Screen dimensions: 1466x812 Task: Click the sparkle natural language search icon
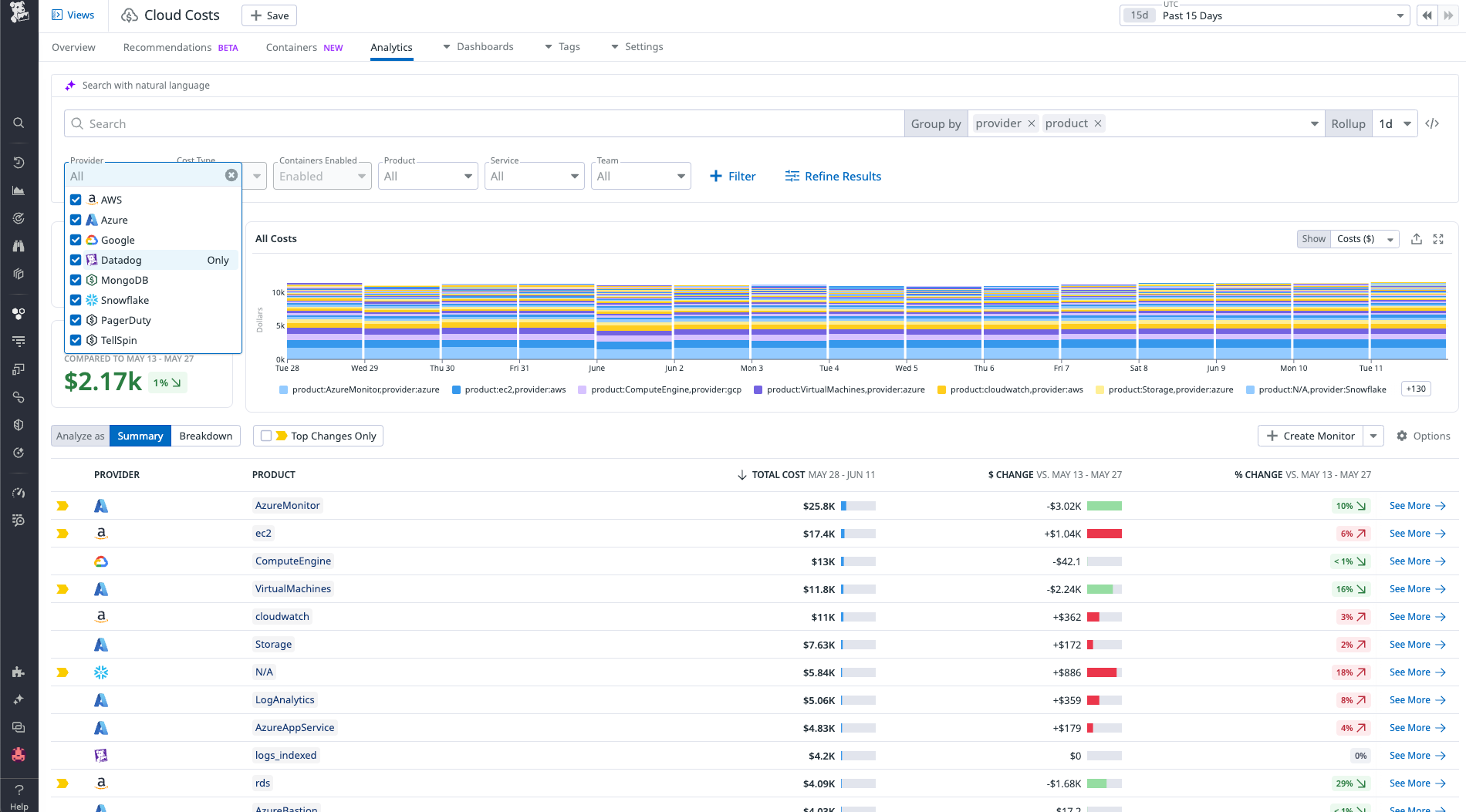point(70,85)
